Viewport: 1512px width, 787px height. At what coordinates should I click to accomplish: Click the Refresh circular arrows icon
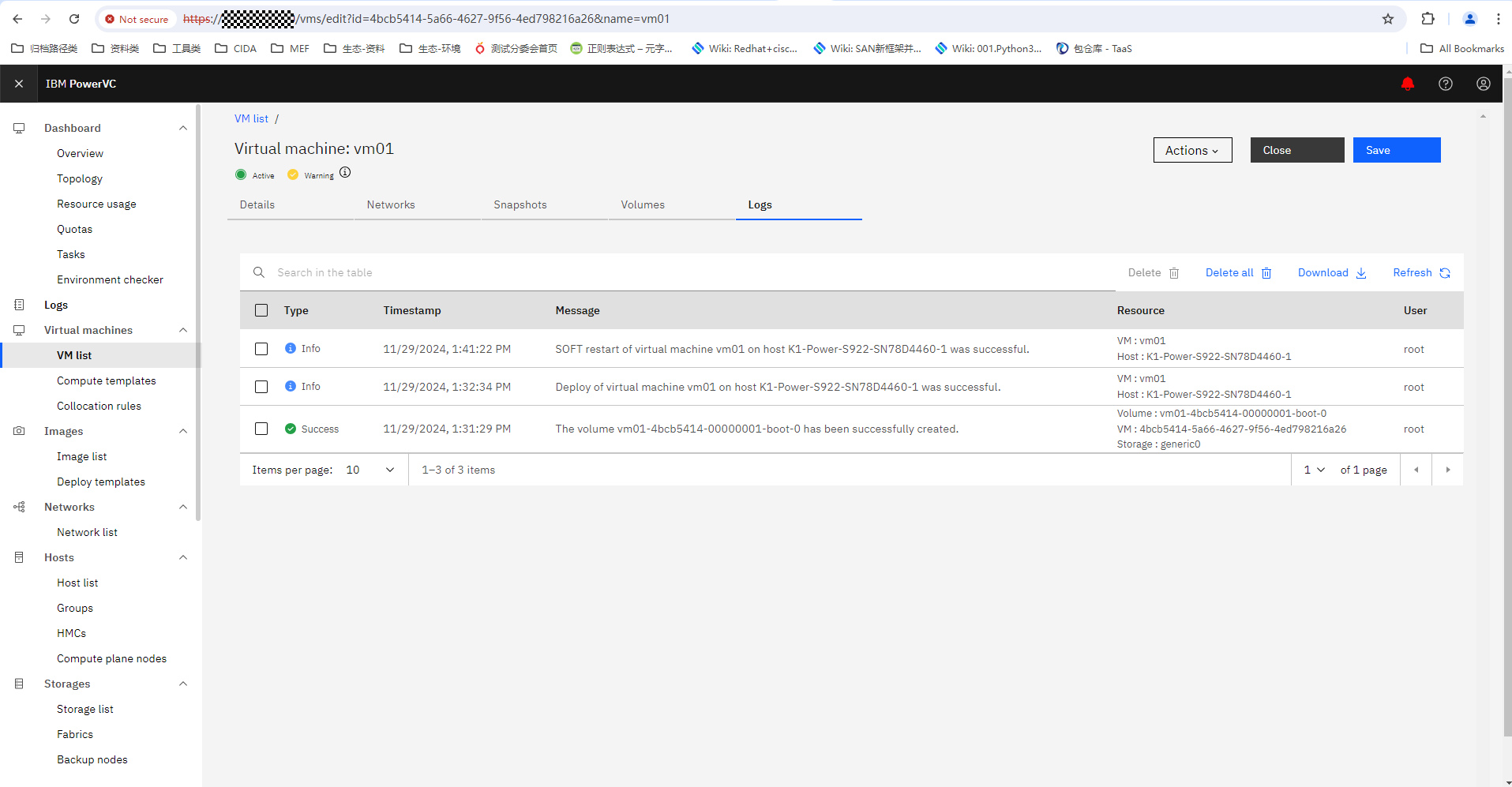click(1445, 273)
